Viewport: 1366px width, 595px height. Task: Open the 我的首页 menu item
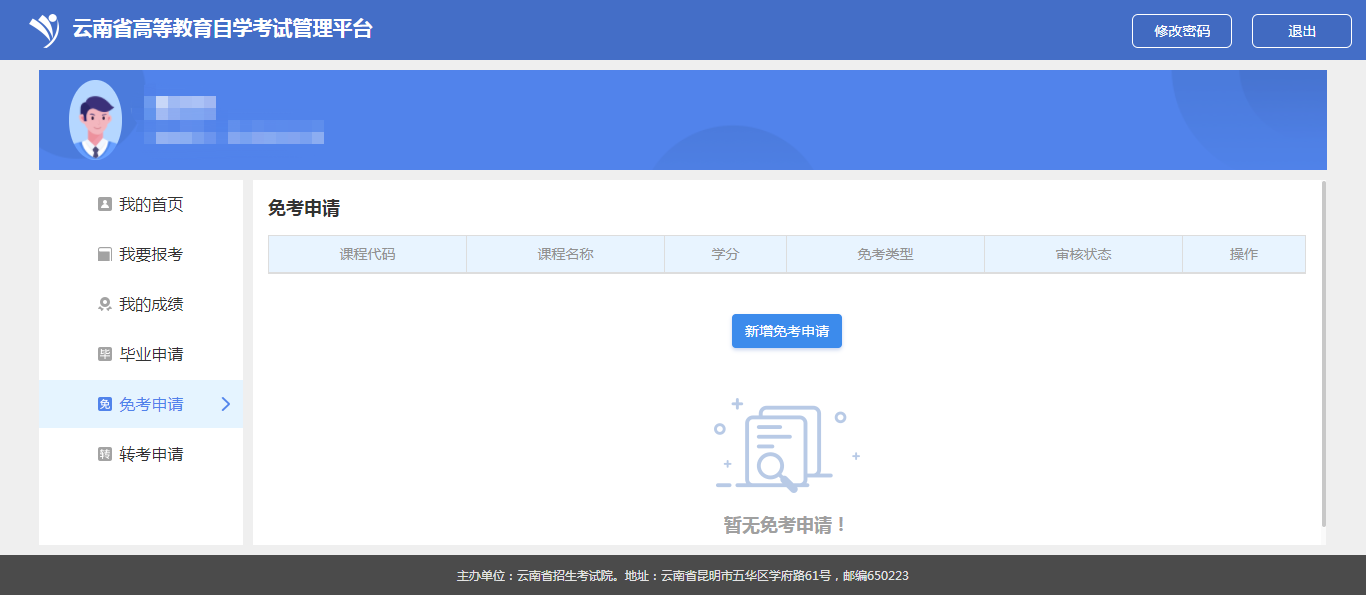click(x=151, y=205)
